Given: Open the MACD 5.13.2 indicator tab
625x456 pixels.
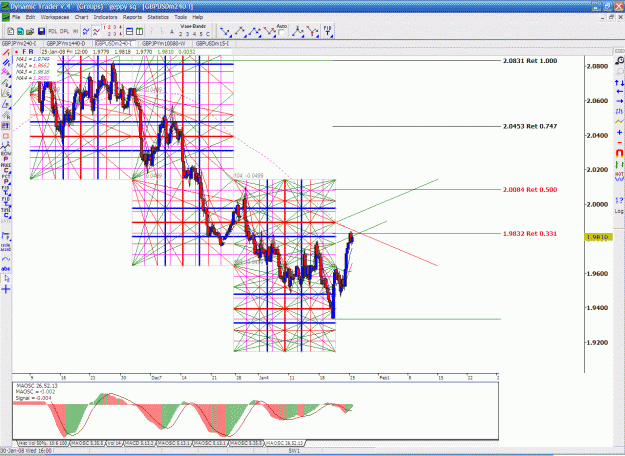Looking at the screenshot, I should (140, 443).
